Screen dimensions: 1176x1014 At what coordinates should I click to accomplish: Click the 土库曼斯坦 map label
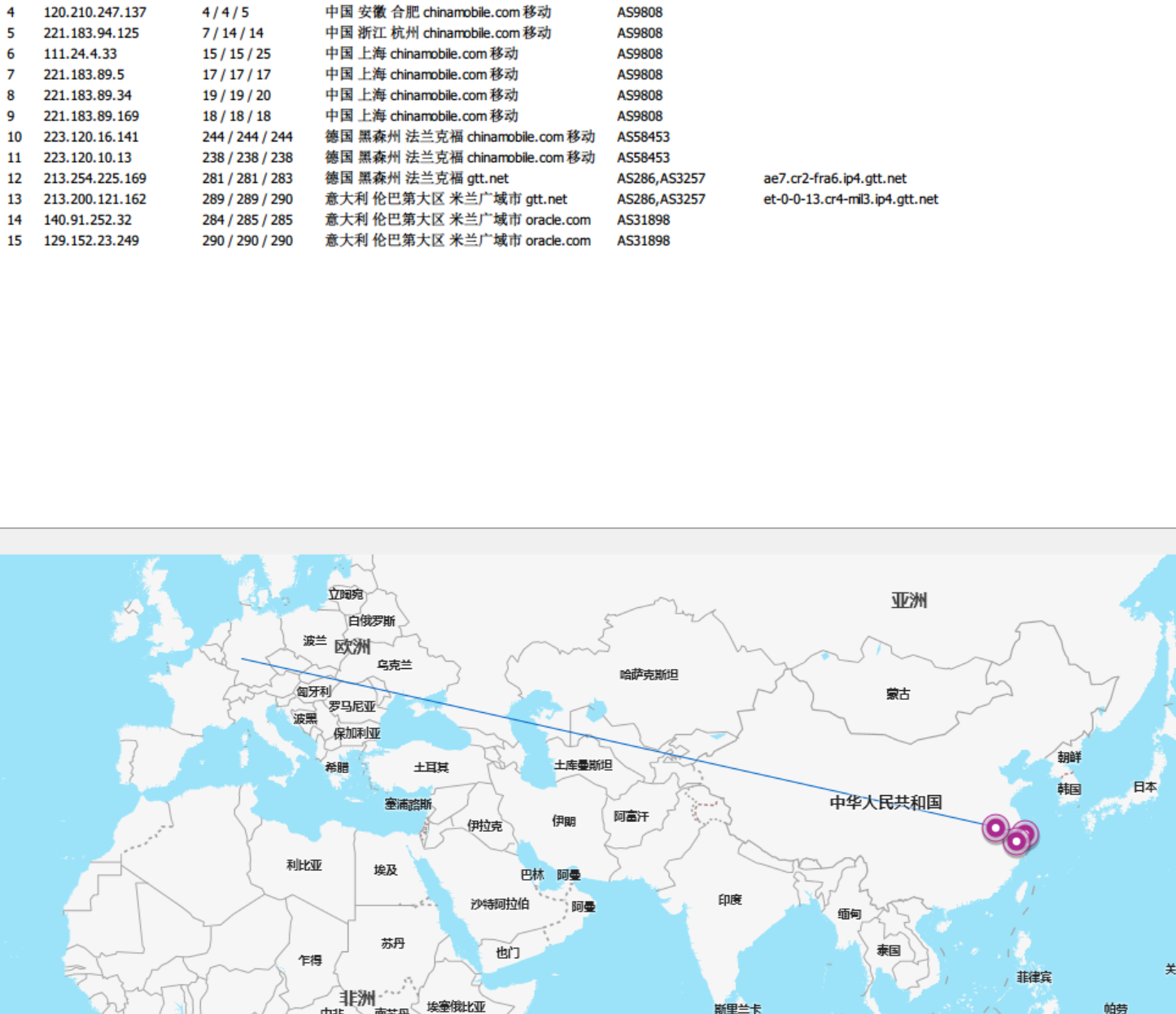(x=583, y=765)
